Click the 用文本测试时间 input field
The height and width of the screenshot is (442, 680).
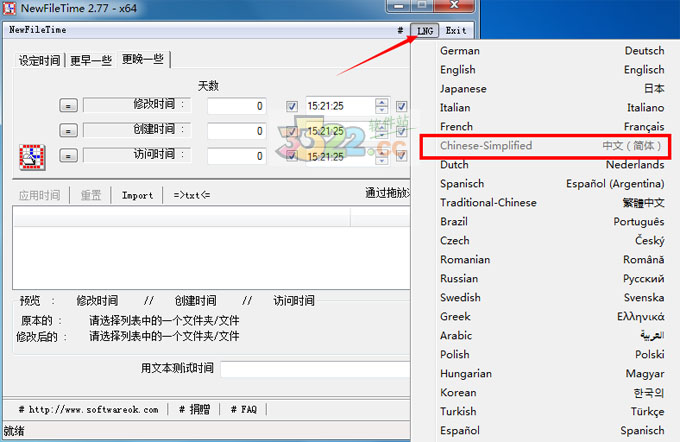[315, 369]
